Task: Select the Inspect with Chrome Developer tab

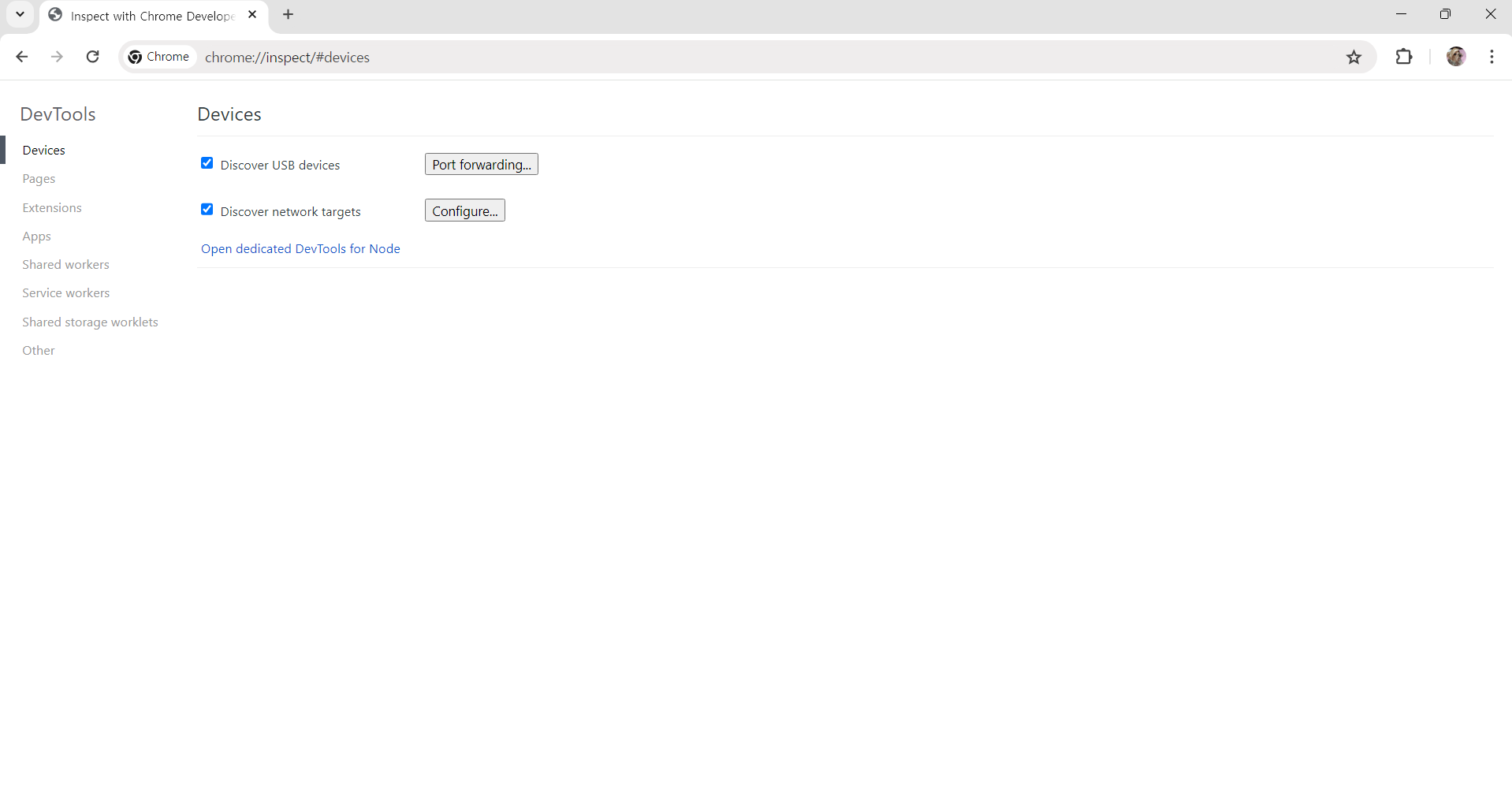Action: tap(153, 16)
